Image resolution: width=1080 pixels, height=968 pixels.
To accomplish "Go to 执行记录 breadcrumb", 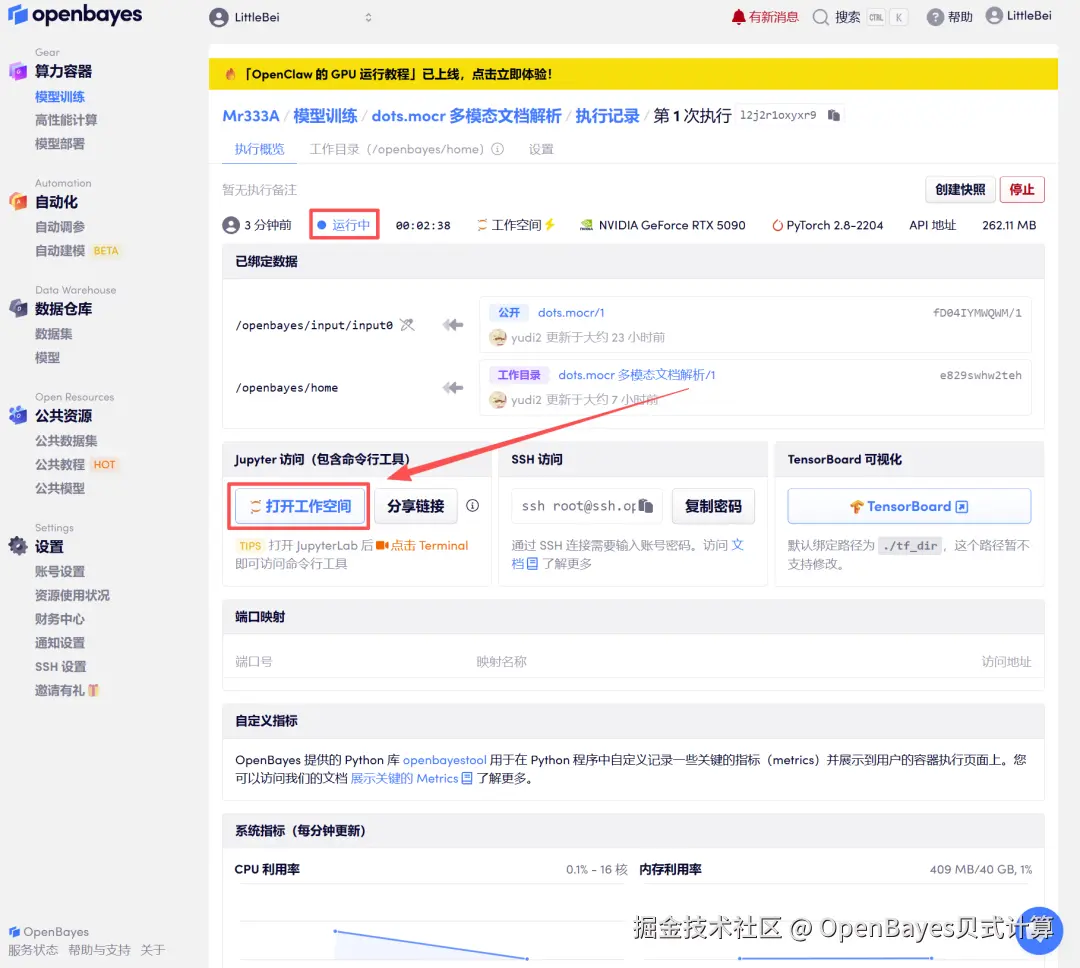I will (608, 116).
